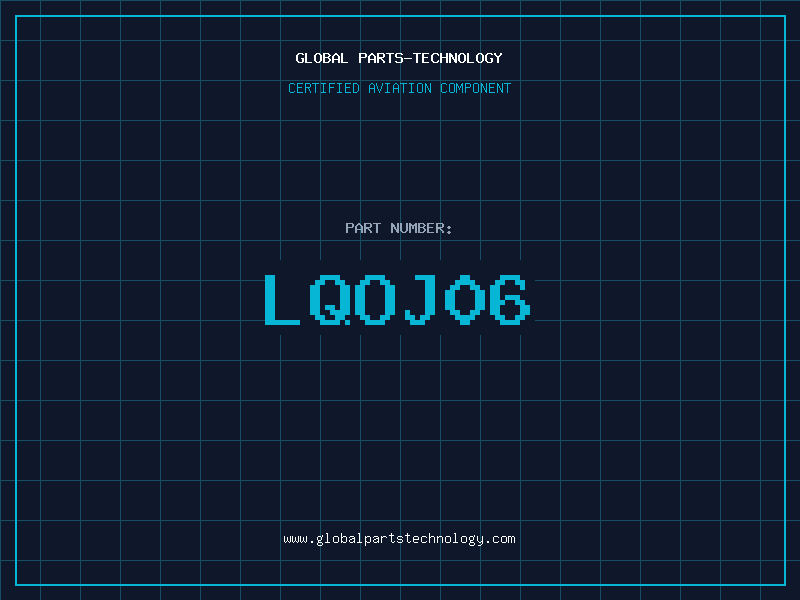Select the CERTIFIED AVIATION COMPONENT subtitle
The image size is (800, 600).
tap(399, 88)
